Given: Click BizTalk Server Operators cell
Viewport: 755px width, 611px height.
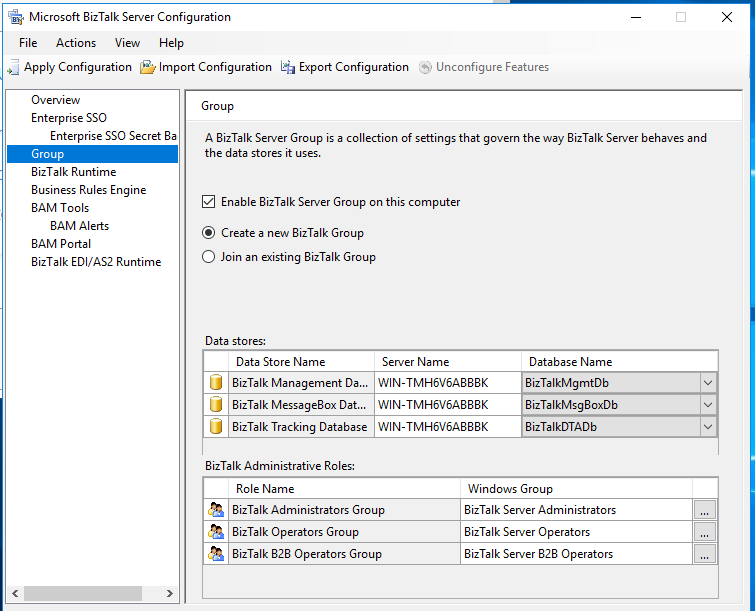Looking at the screenshot, I should pyautogui.click(x=576, y=532).
